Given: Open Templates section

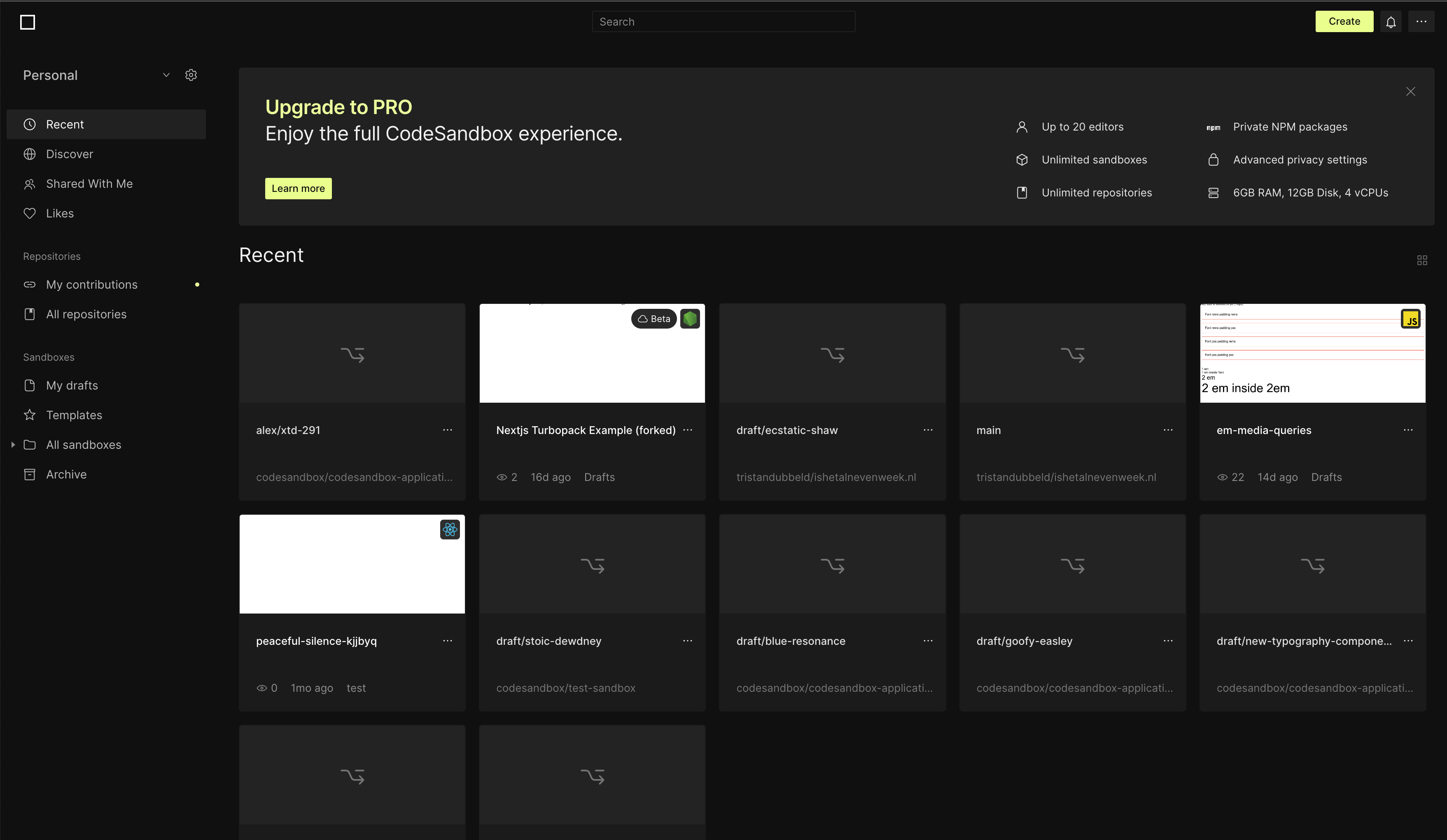Looking at the screenshot, I should (106, 415).
